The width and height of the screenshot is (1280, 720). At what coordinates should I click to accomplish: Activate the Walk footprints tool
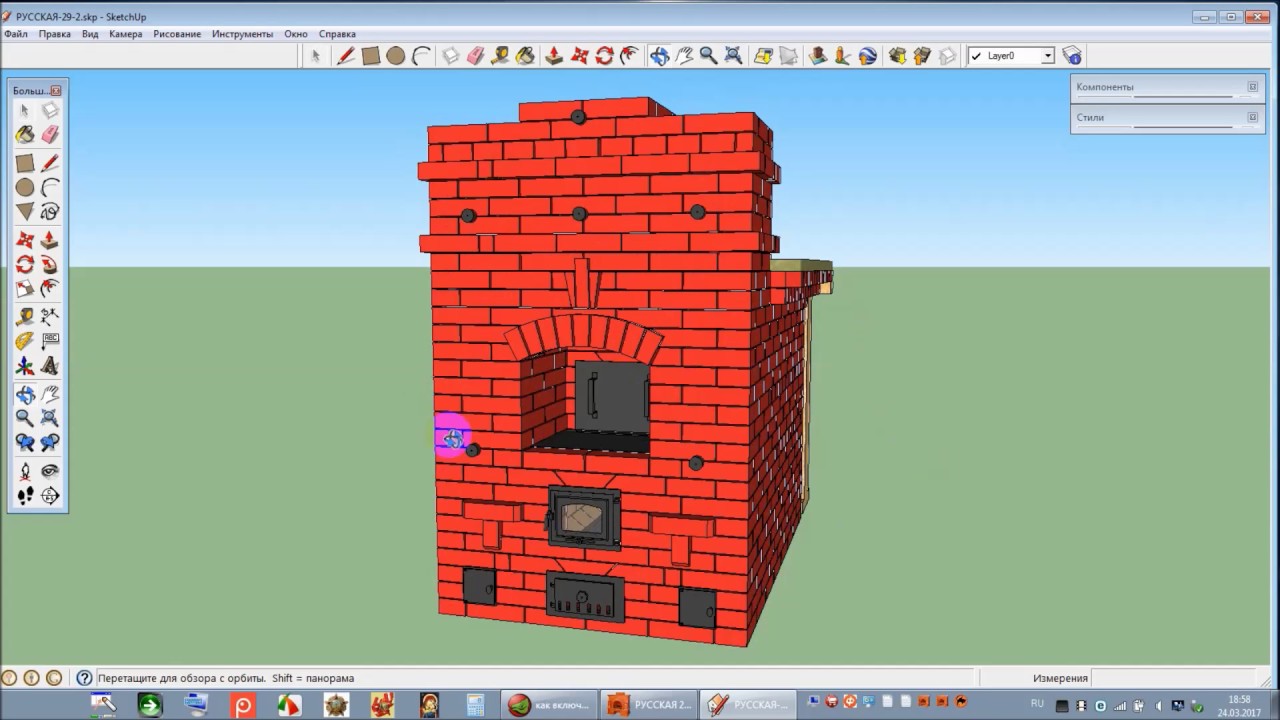point(25,496)
